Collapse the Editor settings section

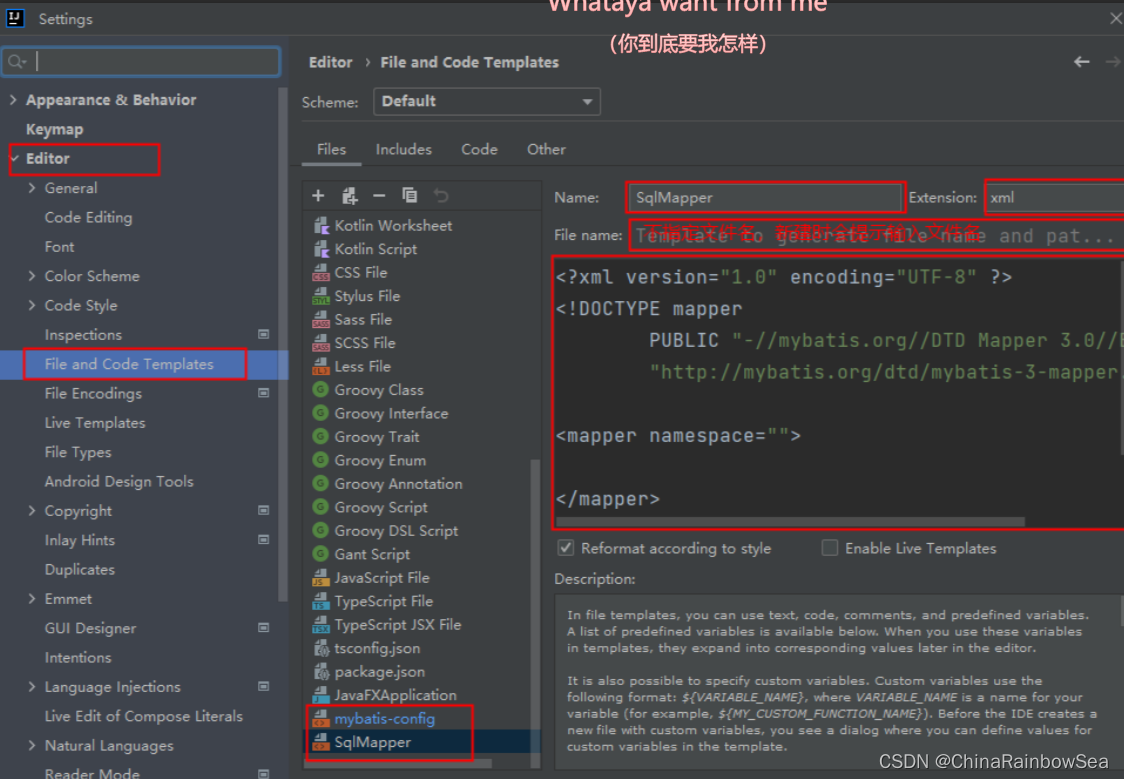pyautogui.click(x=14, y=159)
